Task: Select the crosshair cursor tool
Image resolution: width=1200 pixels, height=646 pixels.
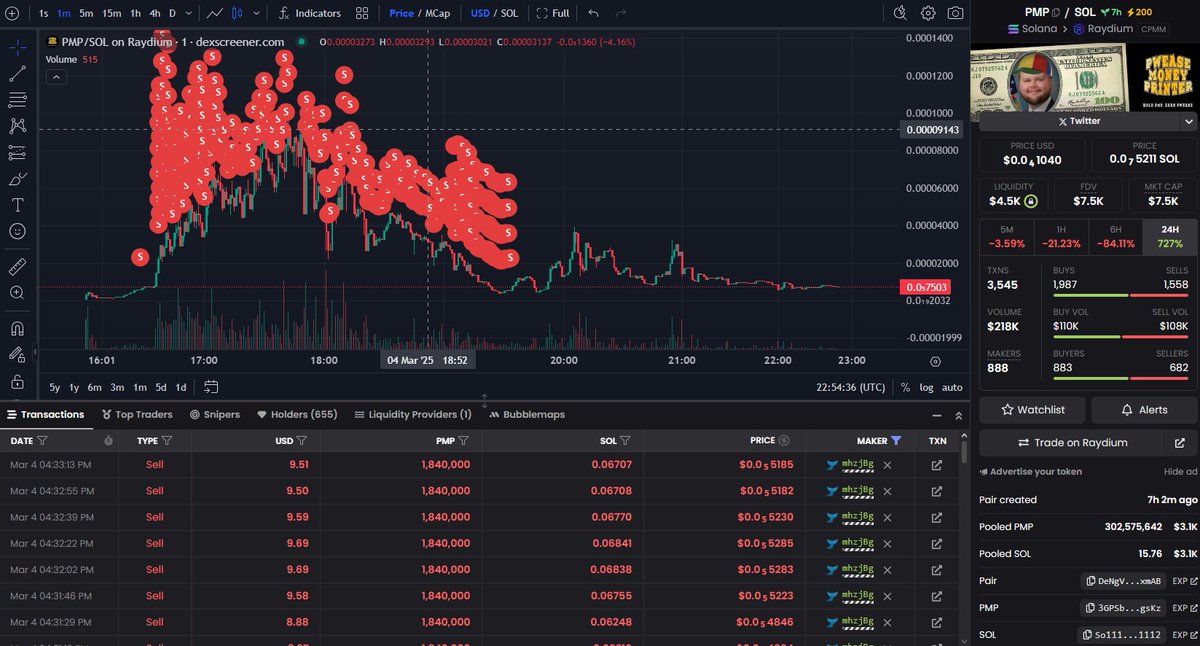Action: point(17,47)
